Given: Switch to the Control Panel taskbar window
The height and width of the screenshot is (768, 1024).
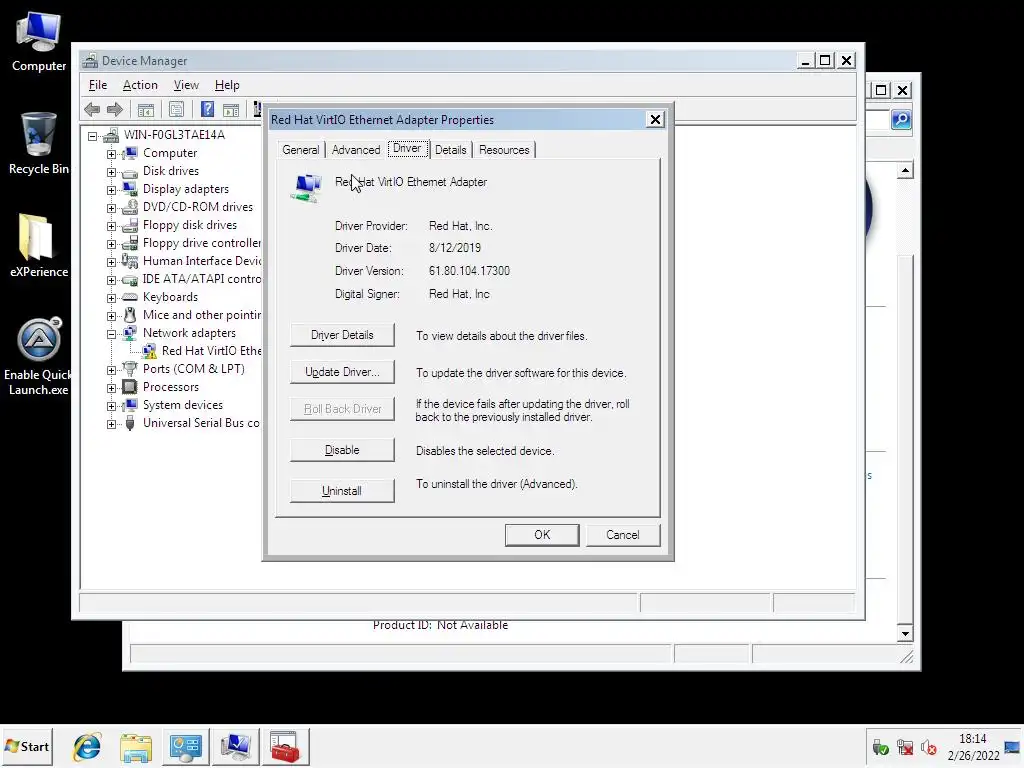Looking at the screenshot, I should 185,746.
